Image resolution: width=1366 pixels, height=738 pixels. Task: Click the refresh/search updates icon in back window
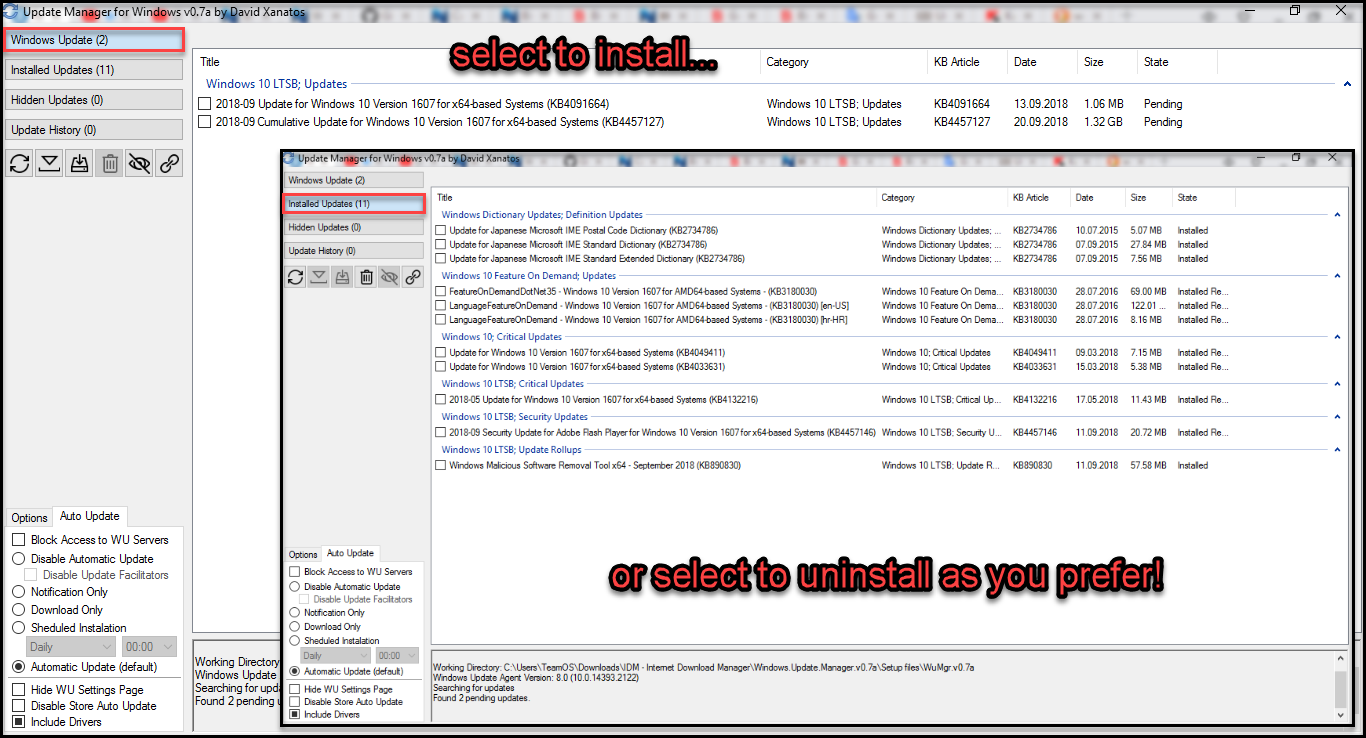[x=19, y=164]
